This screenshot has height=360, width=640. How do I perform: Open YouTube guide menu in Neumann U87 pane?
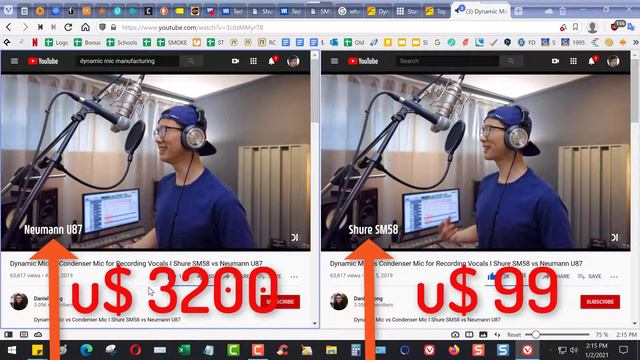point(14,61)
